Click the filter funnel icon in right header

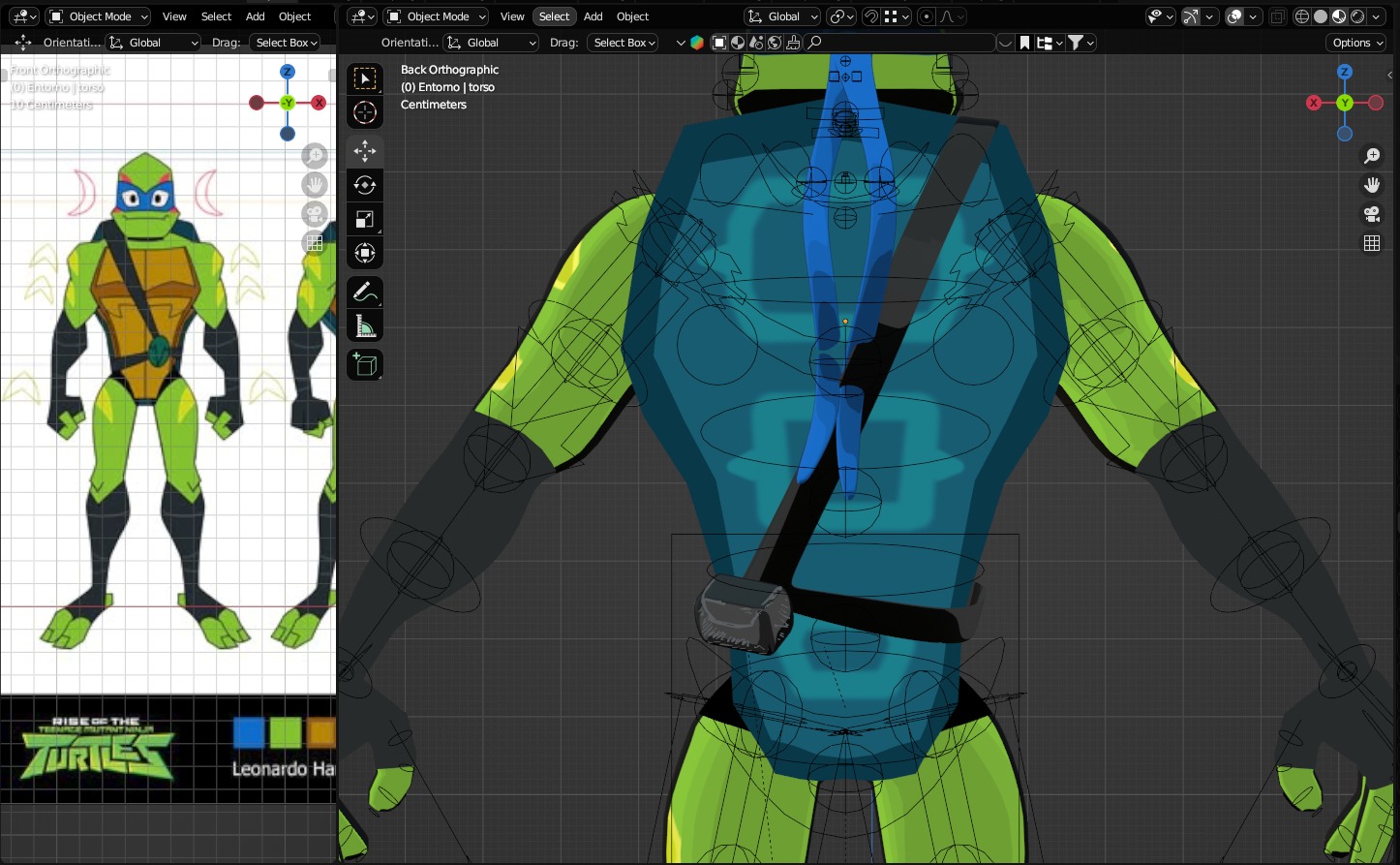[x=1075, y=43]
